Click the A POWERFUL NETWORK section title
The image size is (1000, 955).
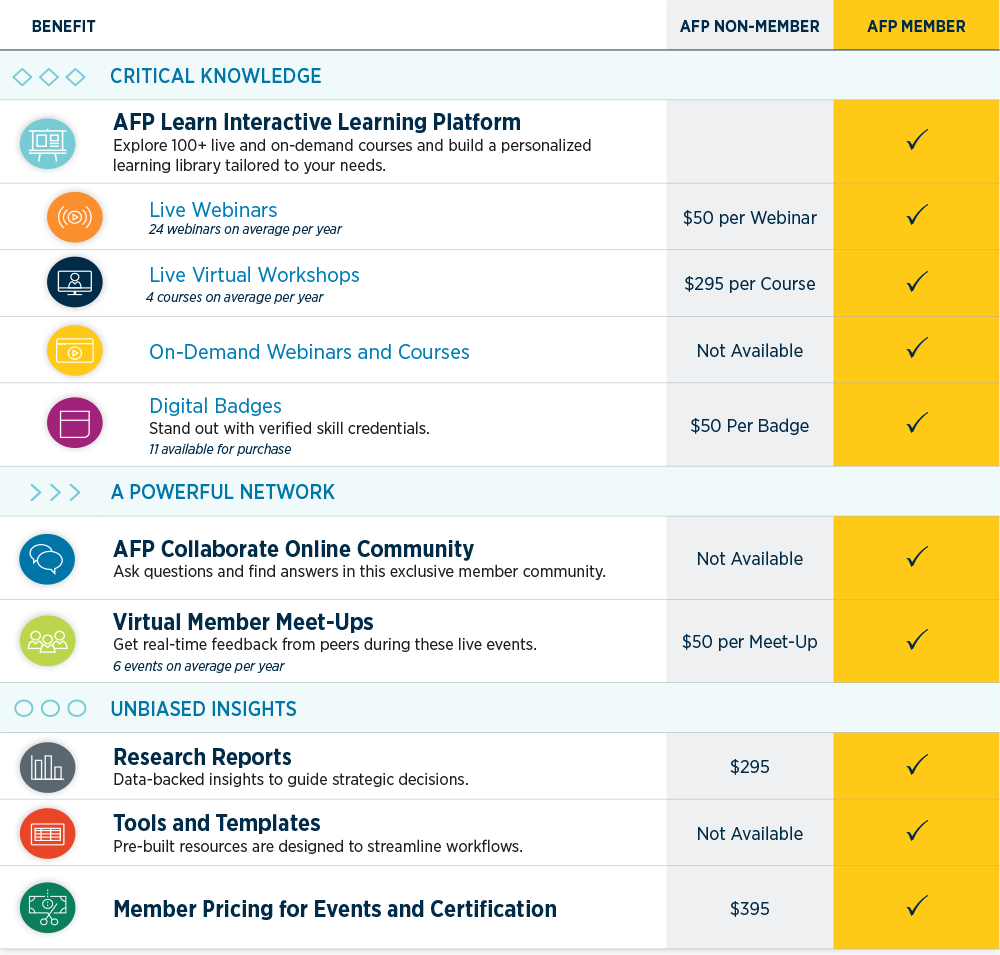223,492
